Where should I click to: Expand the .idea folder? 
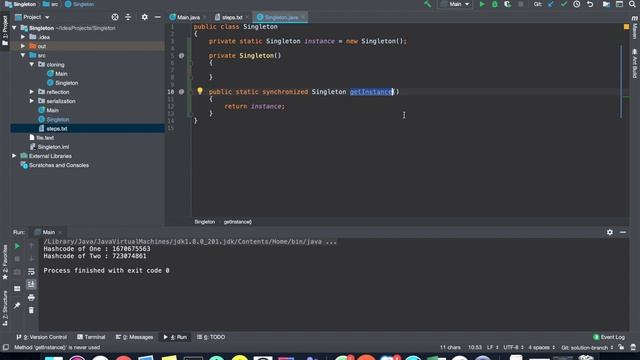23,37
